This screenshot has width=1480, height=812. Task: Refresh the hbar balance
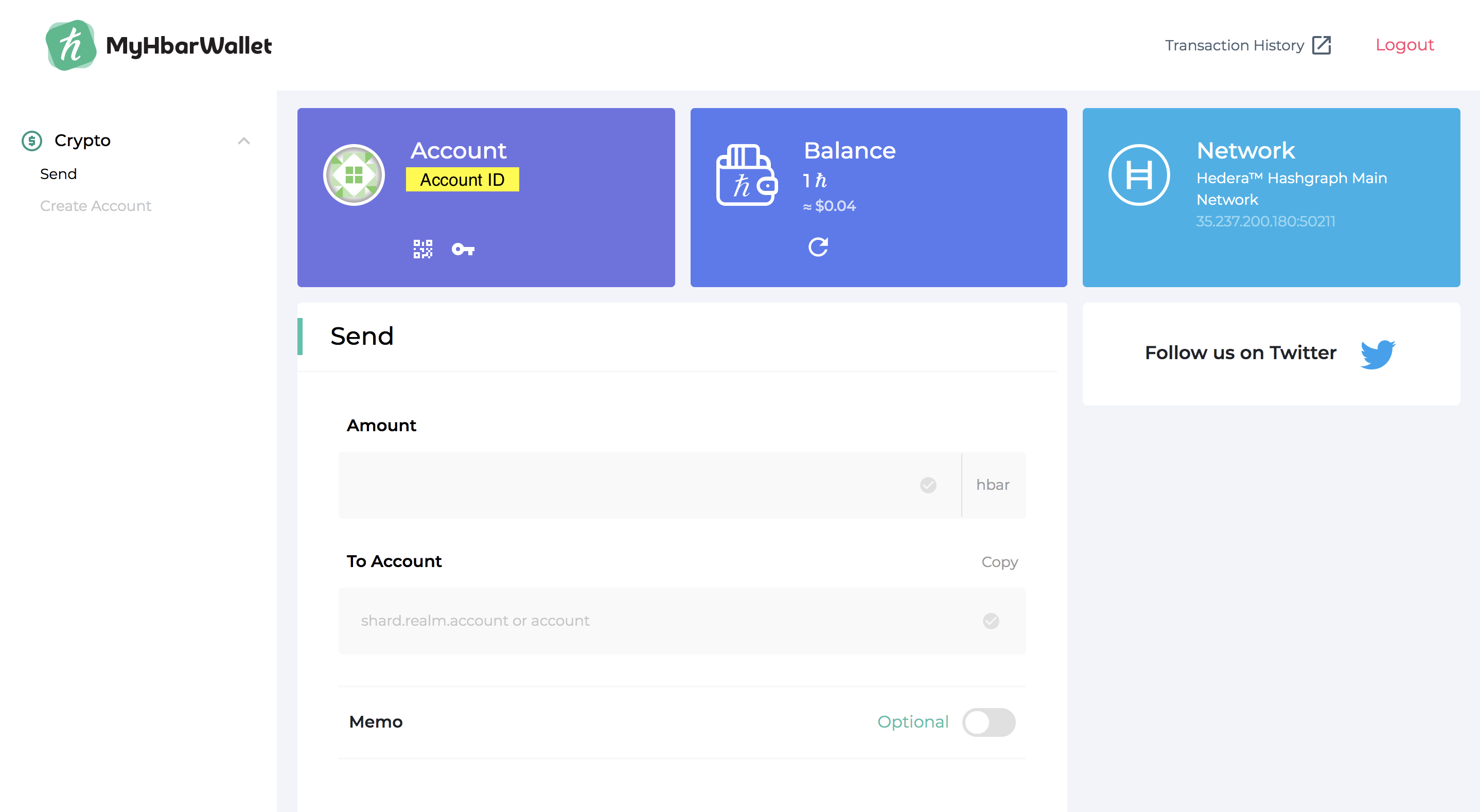pos(818,247)
